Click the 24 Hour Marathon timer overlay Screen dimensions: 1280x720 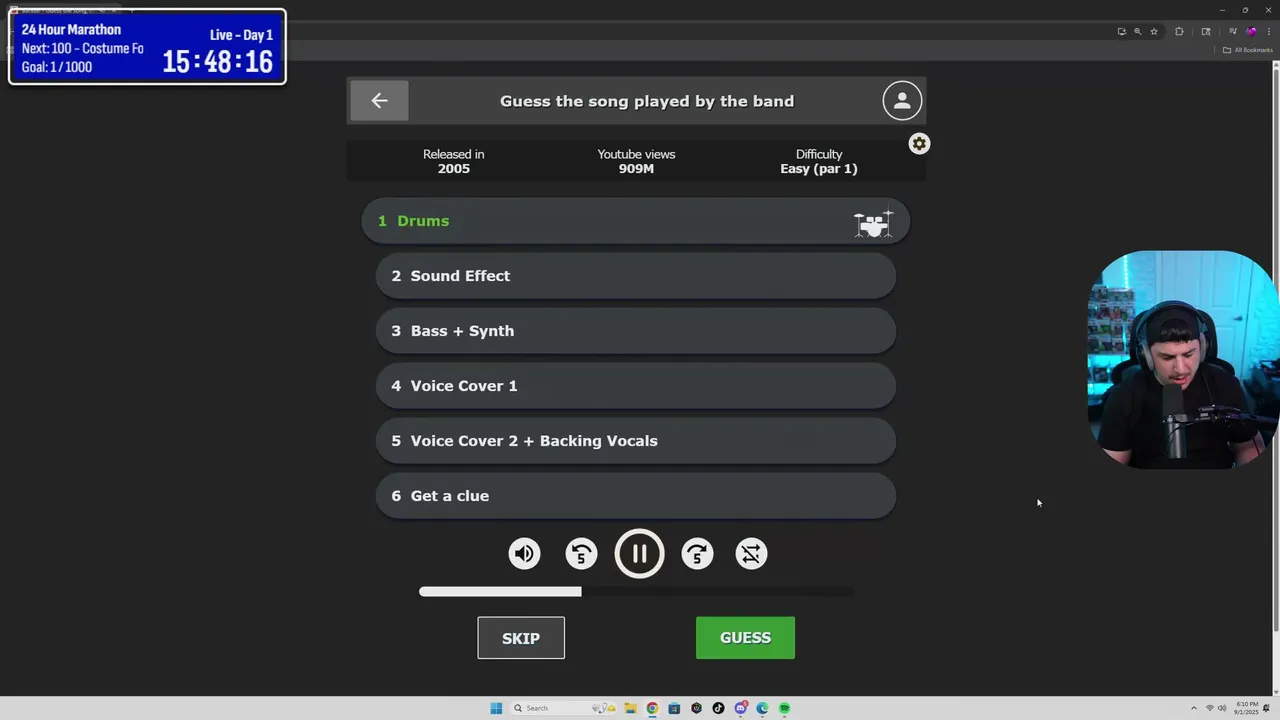tap(147, 47)
